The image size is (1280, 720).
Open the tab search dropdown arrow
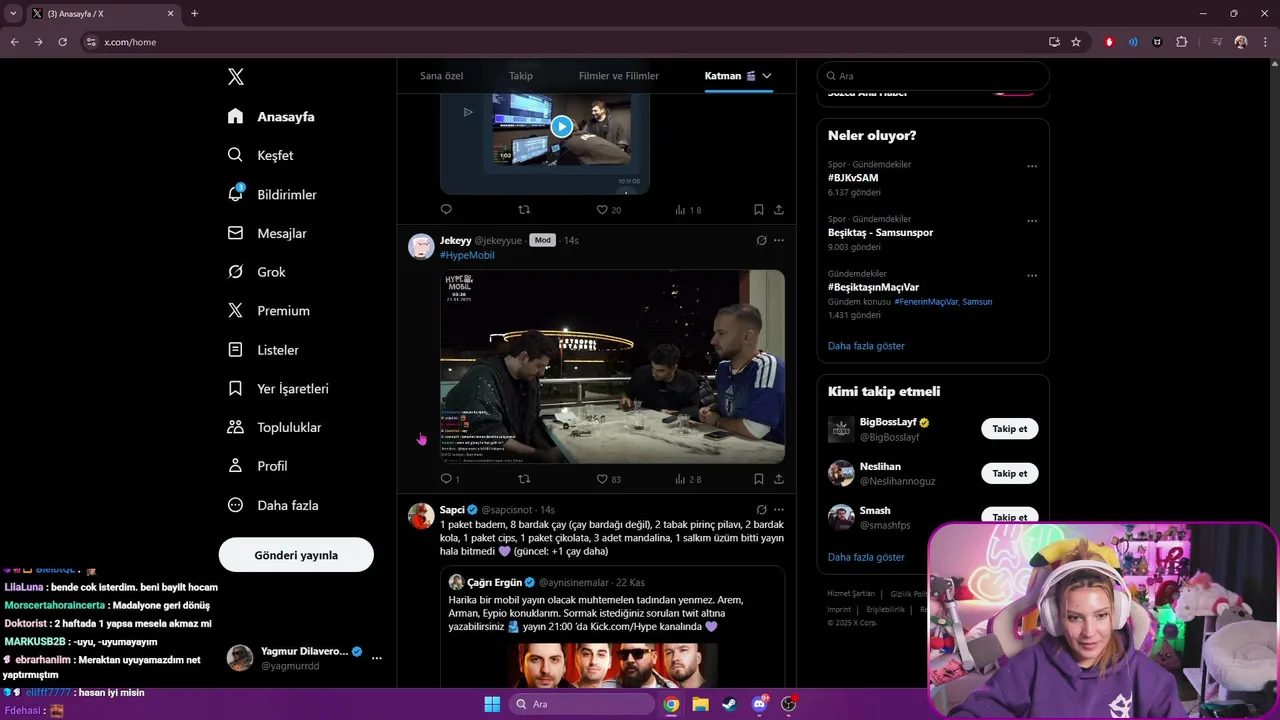(14, 13)
